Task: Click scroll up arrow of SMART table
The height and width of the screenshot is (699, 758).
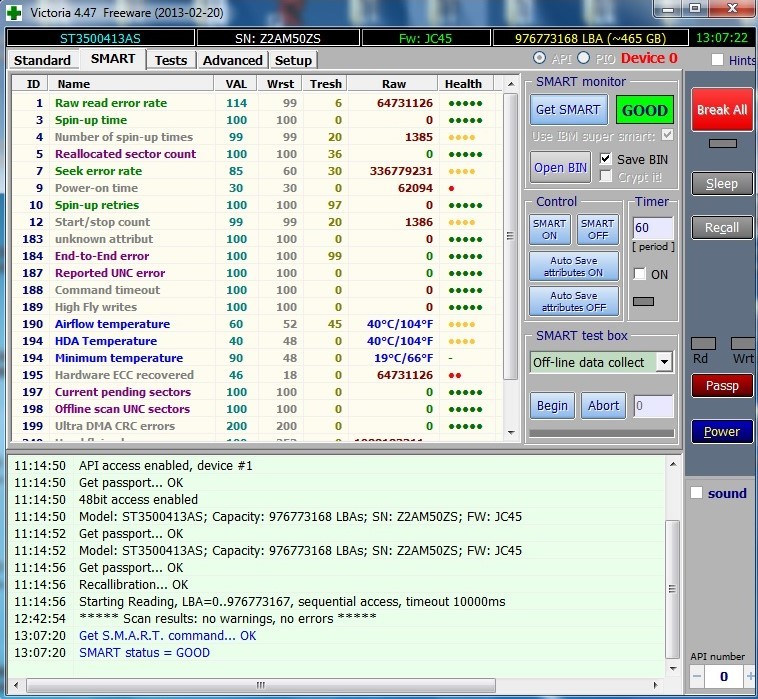Action: [x=511, y=84]
